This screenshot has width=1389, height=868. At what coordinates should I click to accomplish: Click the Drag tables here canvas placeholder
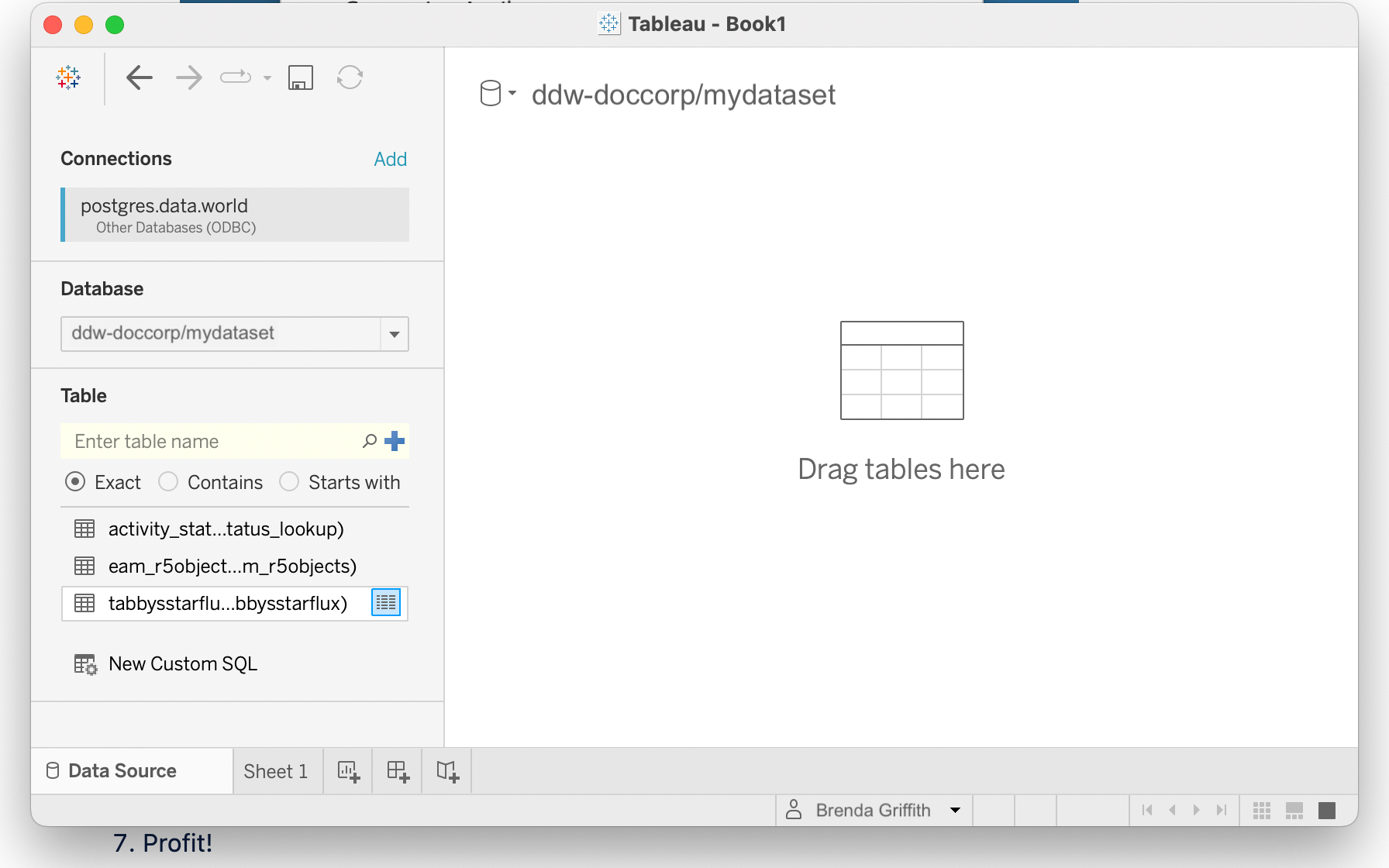pos(901,403)
